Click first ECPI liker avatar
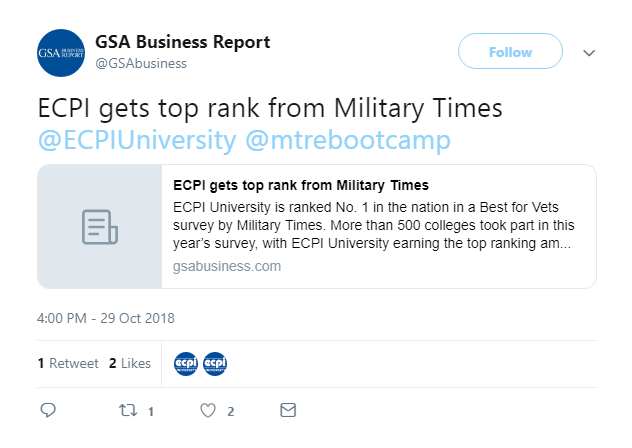Viewport: 632px width, 448px height. point(186,364)
